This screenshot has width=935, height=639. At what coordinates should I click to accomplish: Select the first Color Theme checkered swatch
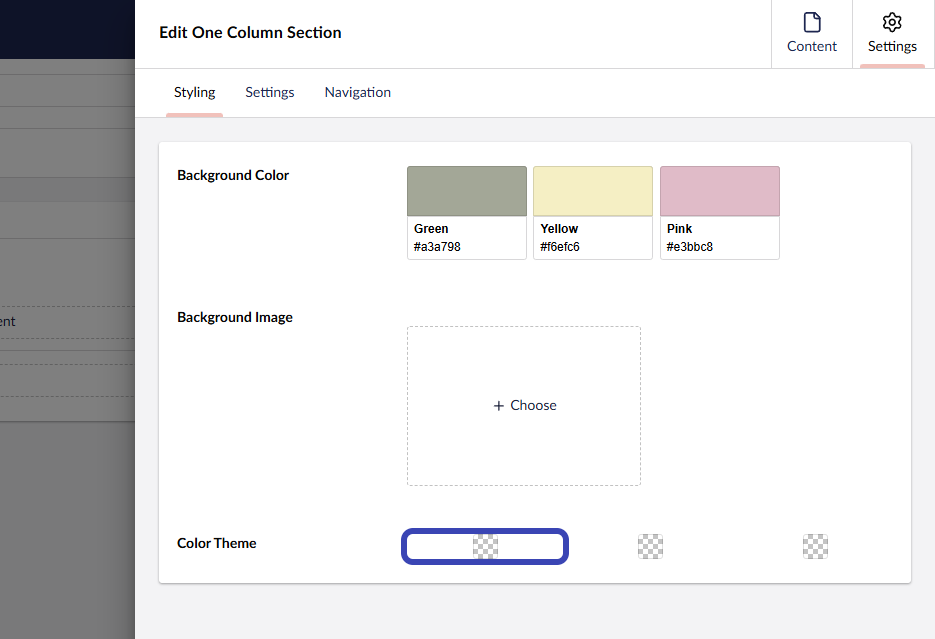485,546
